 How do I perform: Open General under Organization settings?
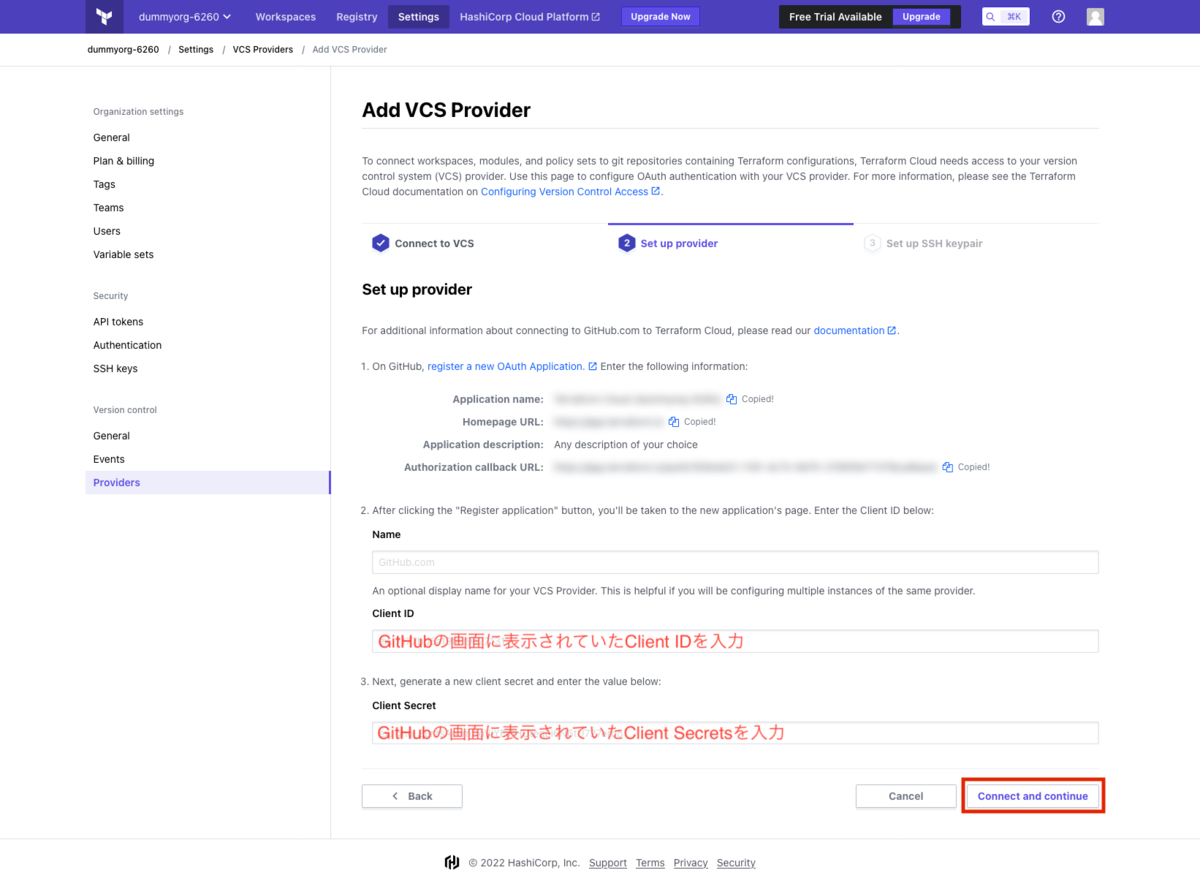[x=112, y=138]
